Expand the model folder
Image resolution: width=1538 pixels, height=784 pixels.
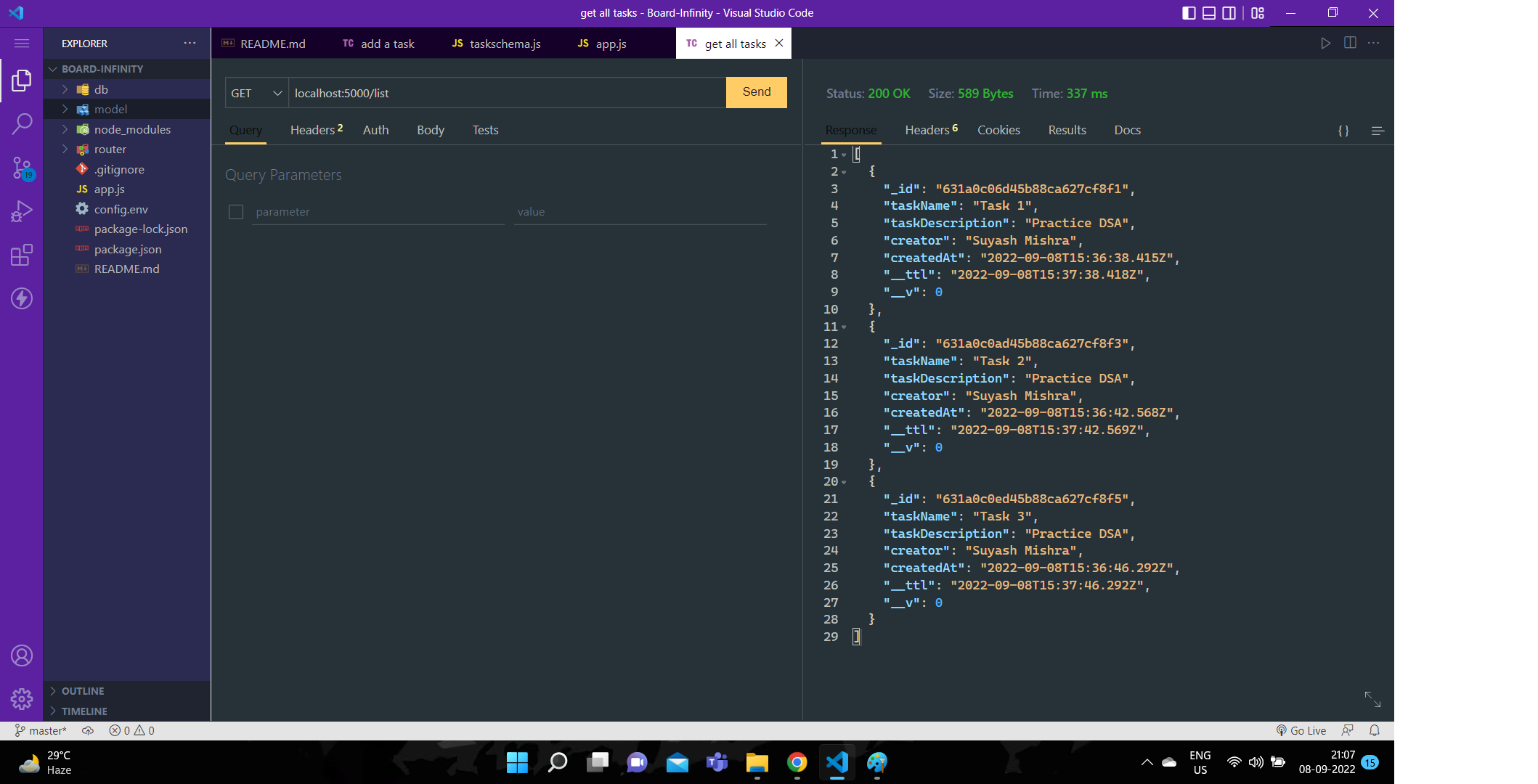click(127, 109)
